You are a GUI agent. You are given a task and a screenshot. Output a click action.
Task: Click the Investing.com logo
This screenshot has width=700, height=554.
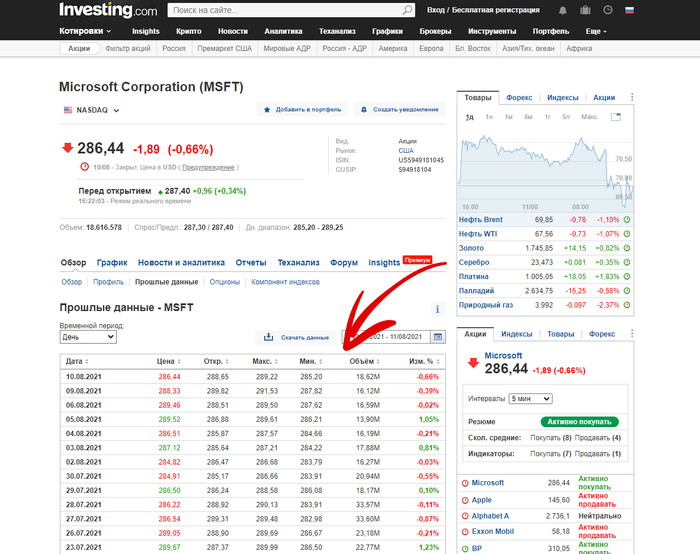pyautogui.click(x=108, y=10)
